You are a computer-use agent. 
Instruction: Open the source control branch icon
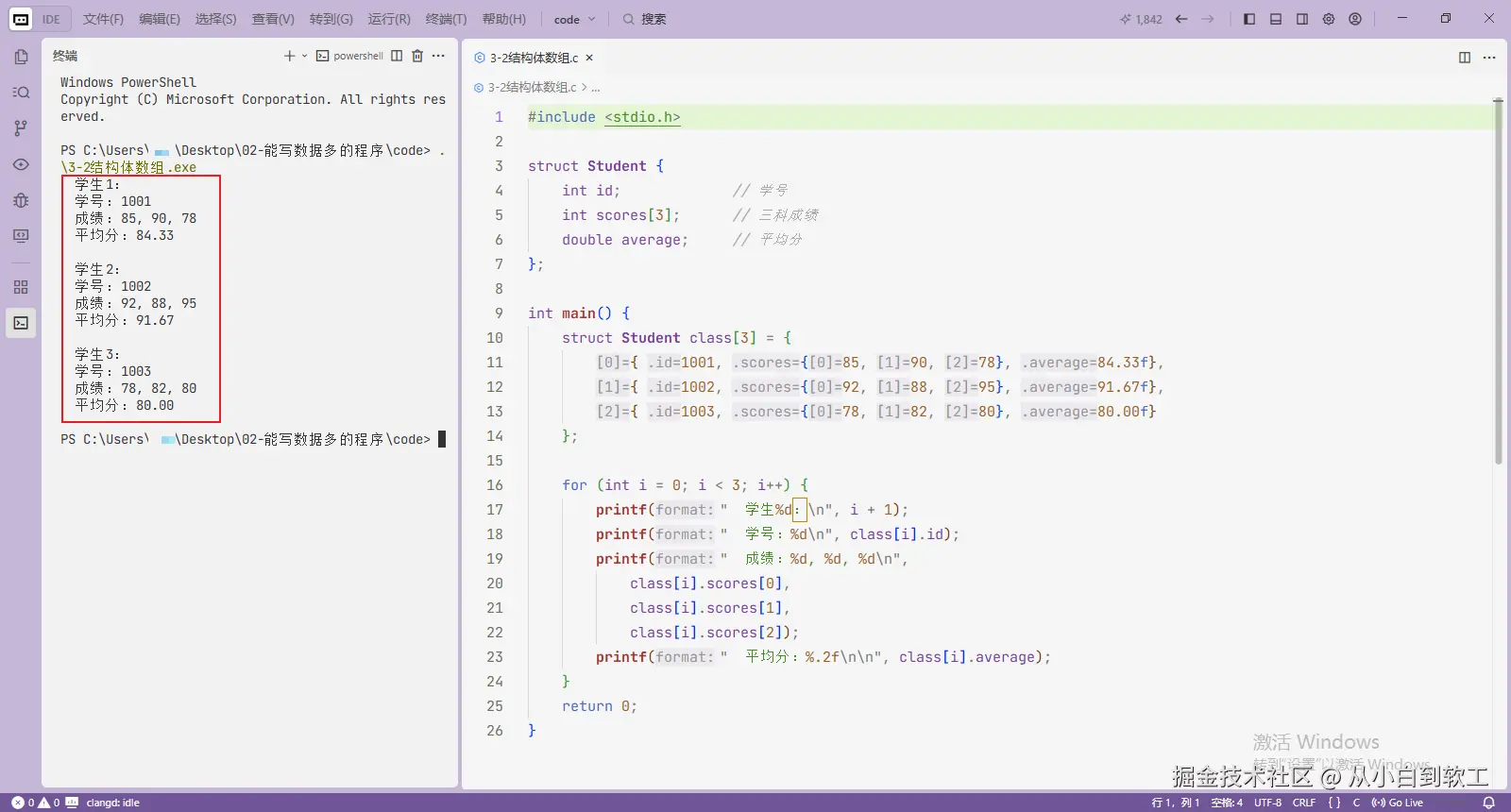point(21,128)
